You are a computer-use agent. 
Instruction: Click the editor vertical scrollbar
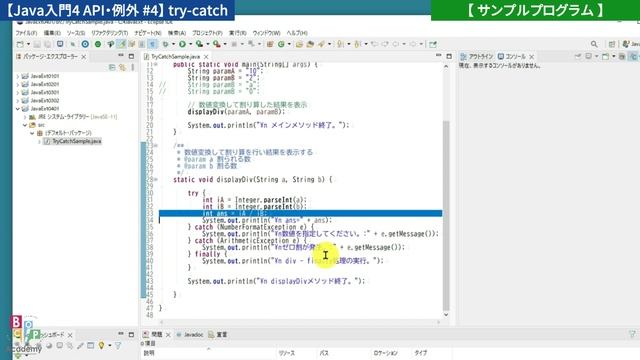446,216
